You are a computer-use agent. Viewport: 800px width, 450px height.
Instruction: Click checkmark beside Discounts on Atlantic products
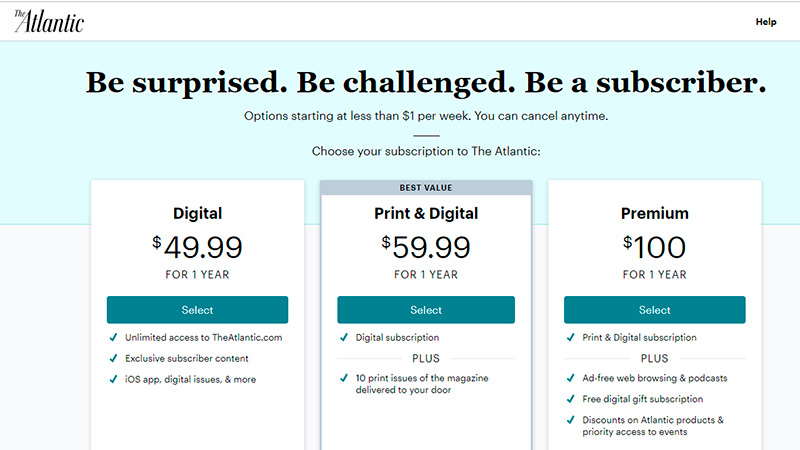click(x=569, y=420)
